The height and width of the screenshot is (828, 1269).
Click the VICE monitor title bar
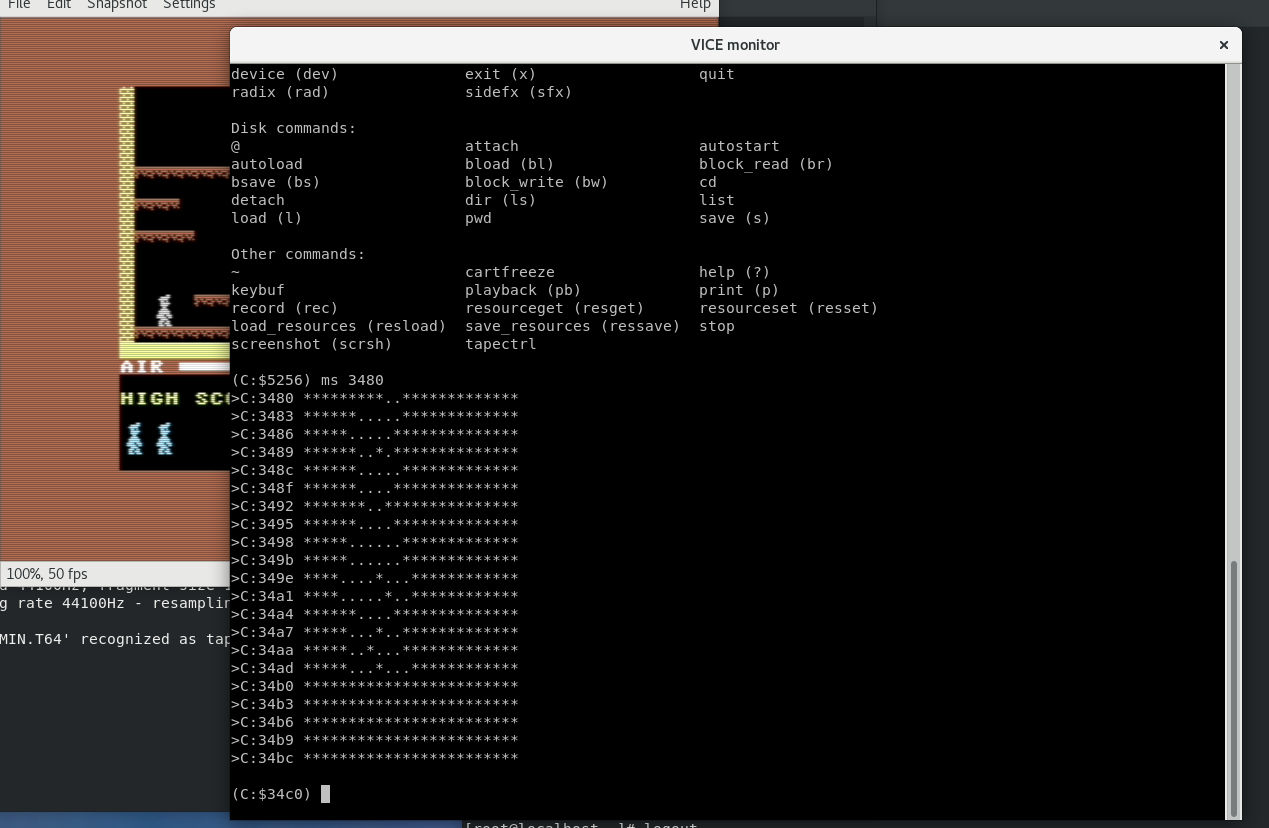tap(734, 45)
